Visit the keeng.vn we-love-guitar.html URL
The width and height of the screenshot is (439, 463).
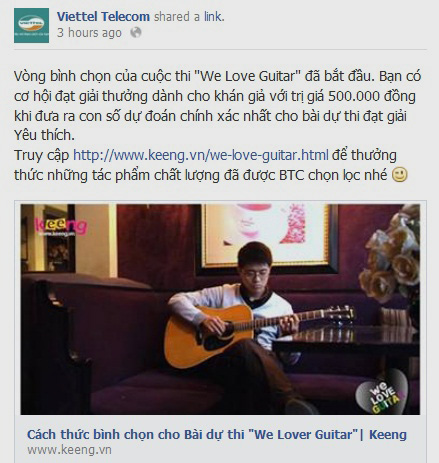(201, 155)
